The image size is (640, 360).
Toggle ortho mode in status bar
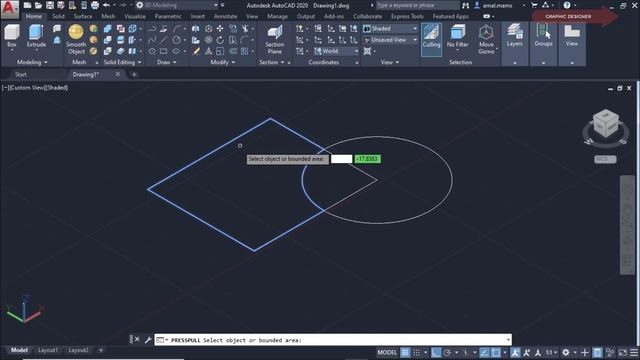(436, 352)
